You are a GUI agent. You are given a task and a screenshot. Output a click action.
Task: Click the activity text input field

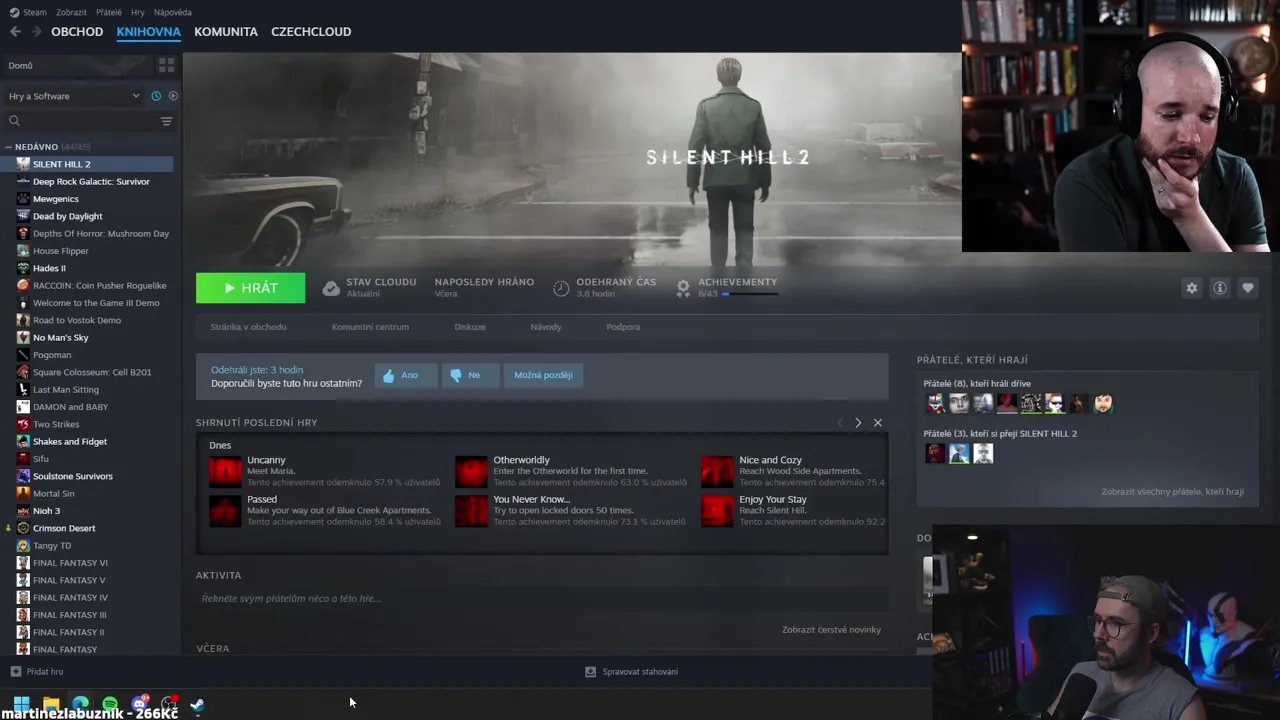(542, 599)
